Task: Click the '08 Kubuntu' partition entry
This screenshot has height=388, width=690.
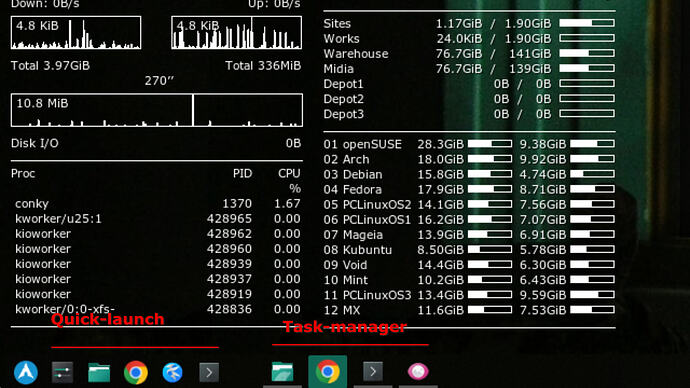Action: click(357, 250)
